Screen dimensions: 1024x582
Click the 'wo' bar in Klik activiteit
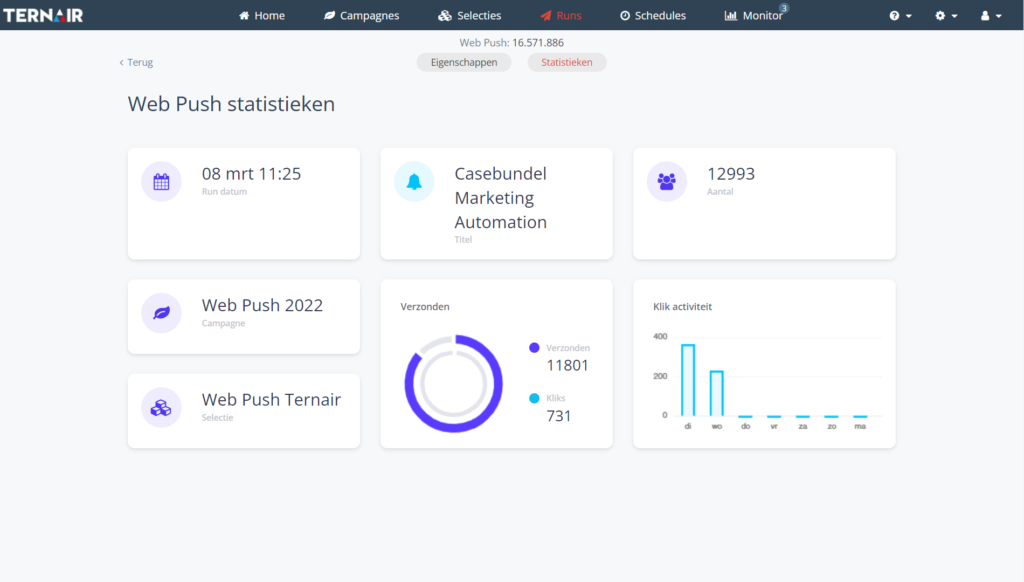pos(716,393)
